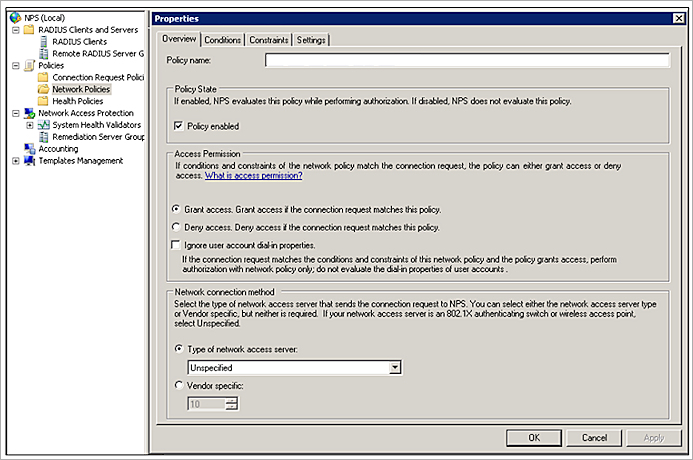693x460 pixels.
Task: Click the RADIUS Clients server icon
Action: [43, 42]
